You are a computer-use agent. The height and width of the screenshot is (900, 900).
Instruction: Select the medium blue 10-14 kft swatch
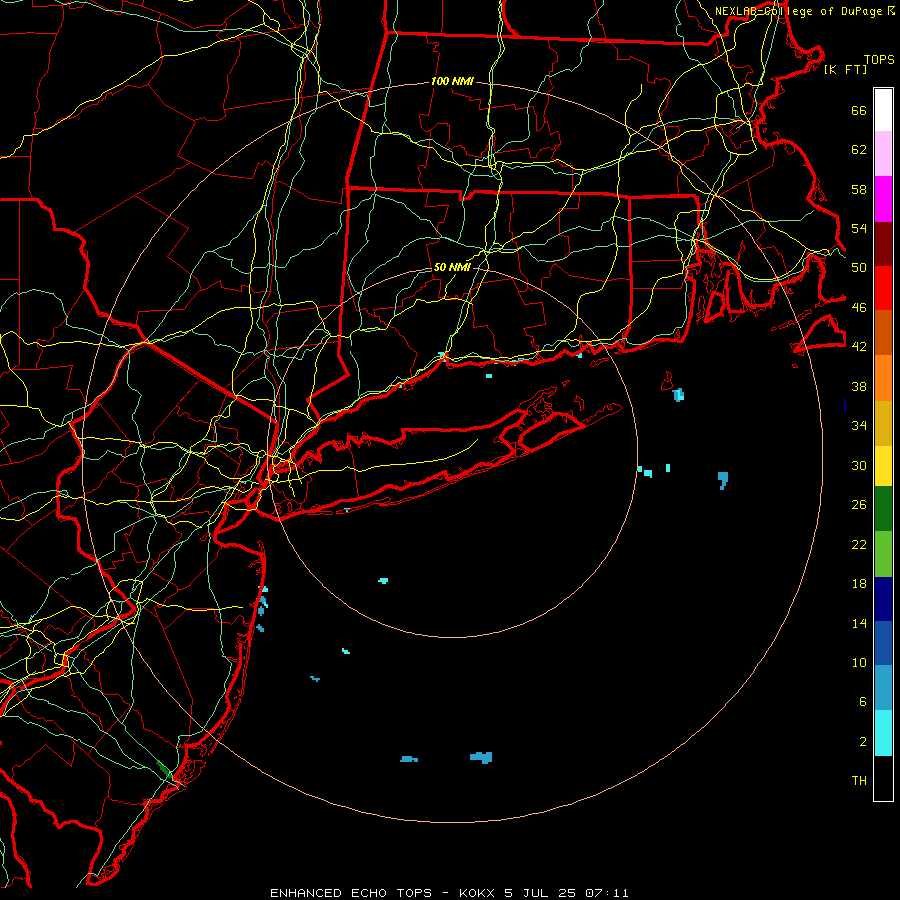(883, 643)
